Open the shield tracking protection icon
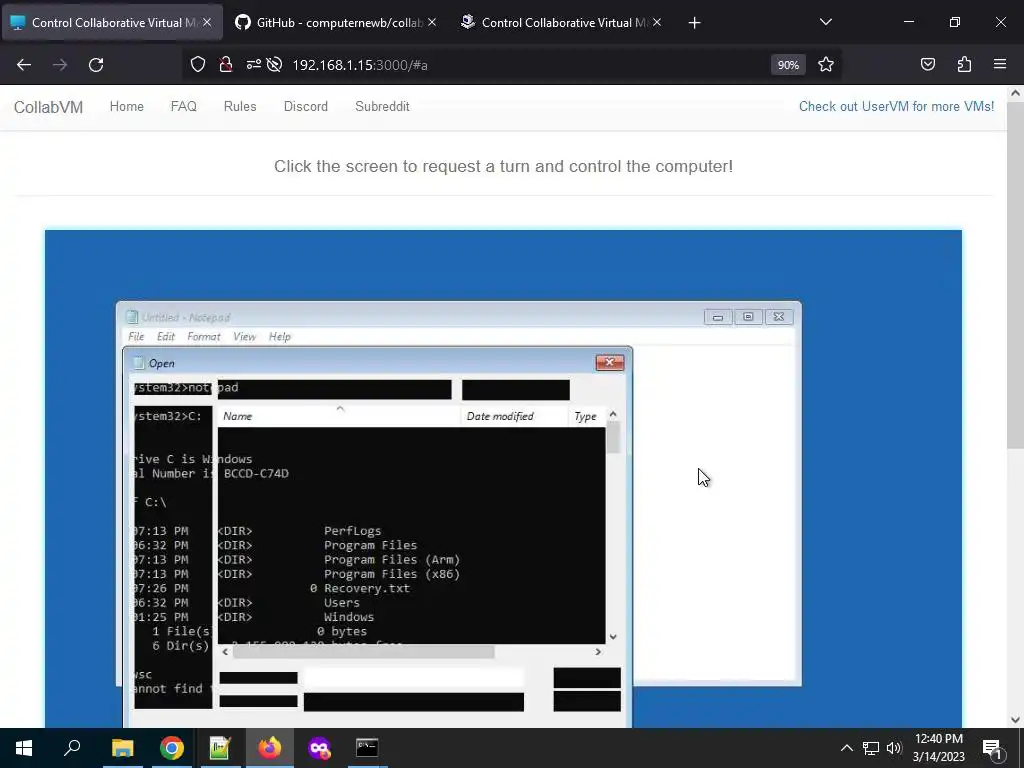 (x=198, y=64)
